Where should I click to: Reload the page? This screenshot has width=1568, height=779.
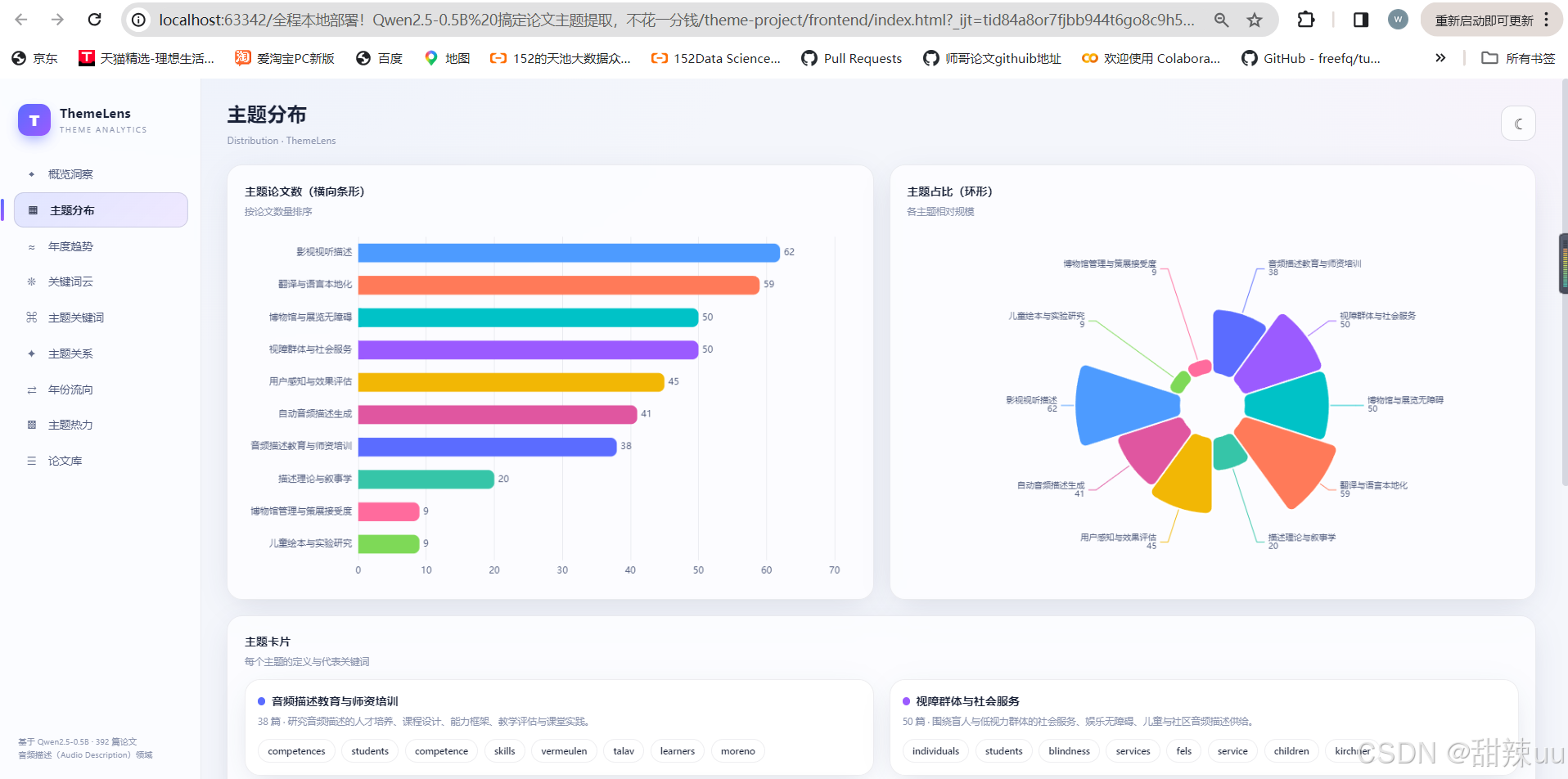[x=94, y=20]
